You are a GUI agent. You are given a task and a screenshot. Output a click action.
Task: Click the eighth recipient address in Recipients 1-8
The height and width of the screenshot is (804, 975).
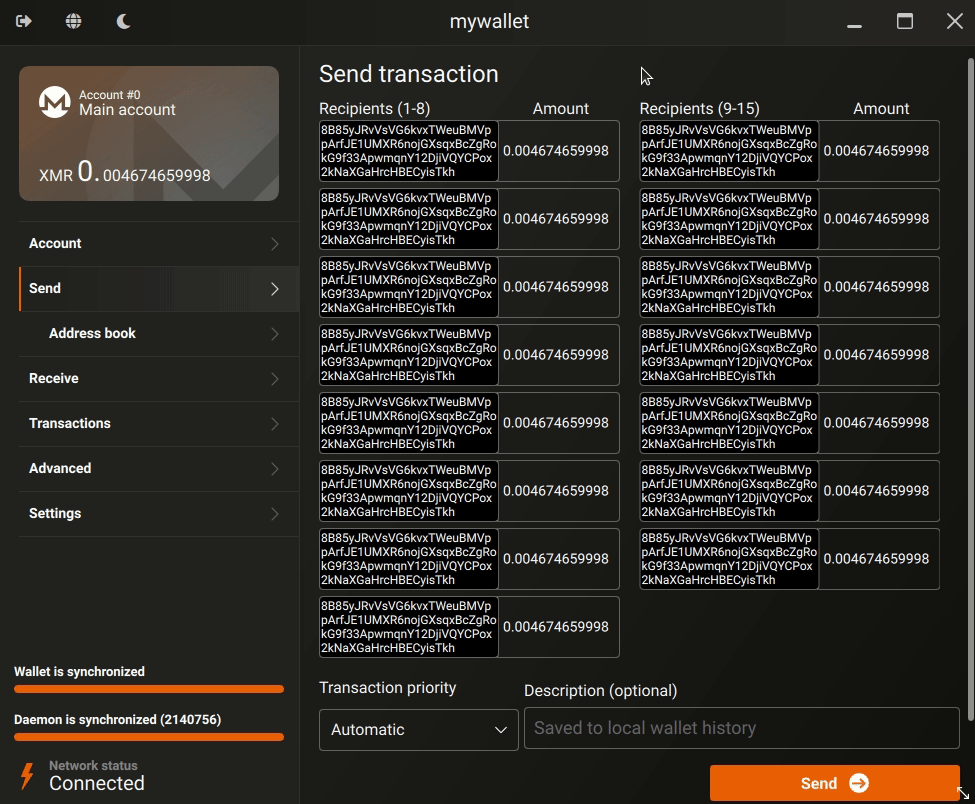pos(409,627)
